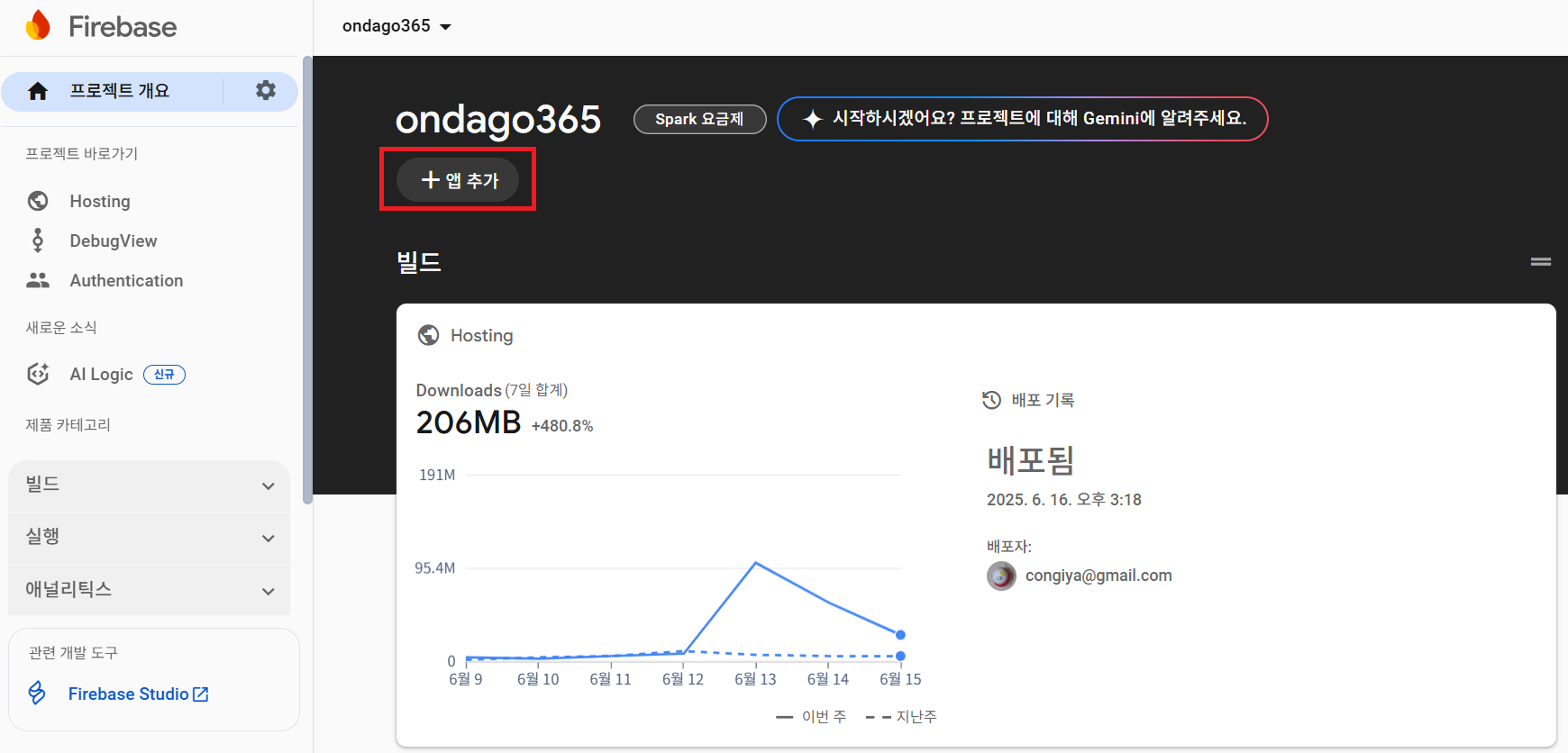
Task: Click the 신규 badge next to AI Logic
Action: pyautogui.click(x=164, y=375)
